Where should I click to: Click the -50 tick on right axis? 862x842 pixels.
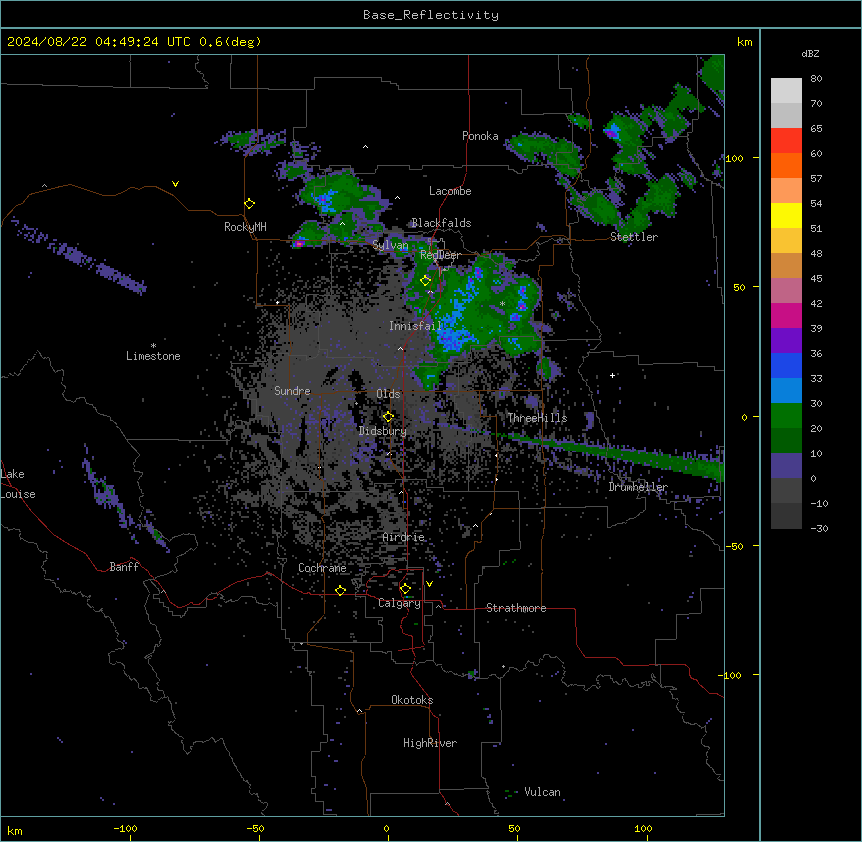pos(733,546)
